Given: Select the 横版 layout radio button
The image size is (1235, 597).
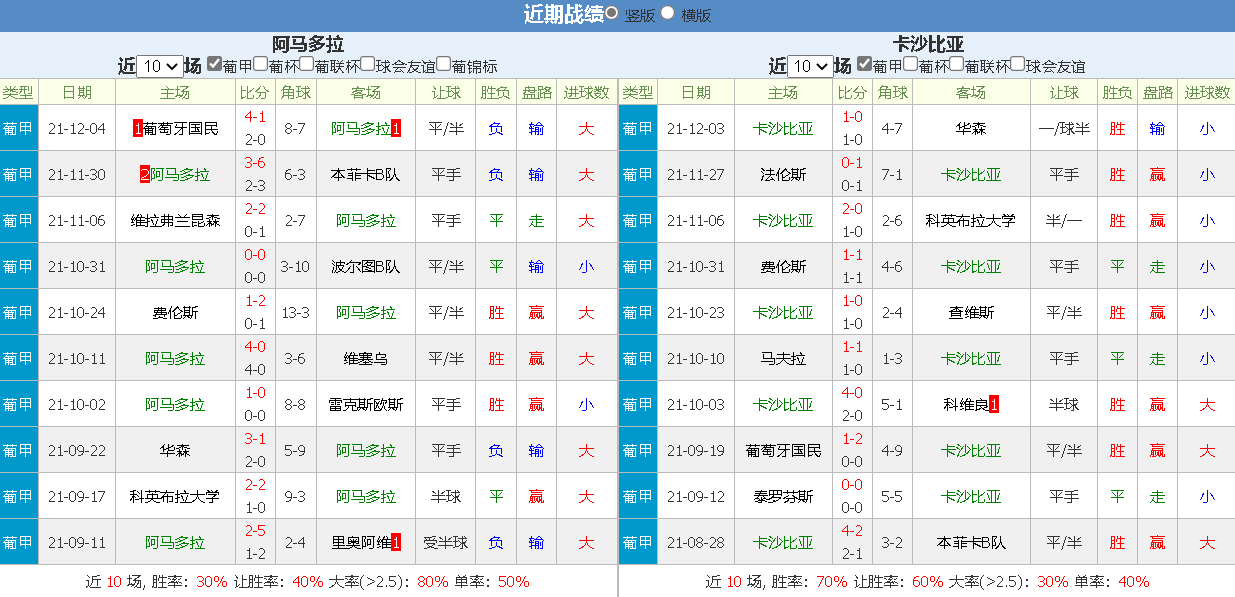Looking at the screenshot, I should 668,13.
